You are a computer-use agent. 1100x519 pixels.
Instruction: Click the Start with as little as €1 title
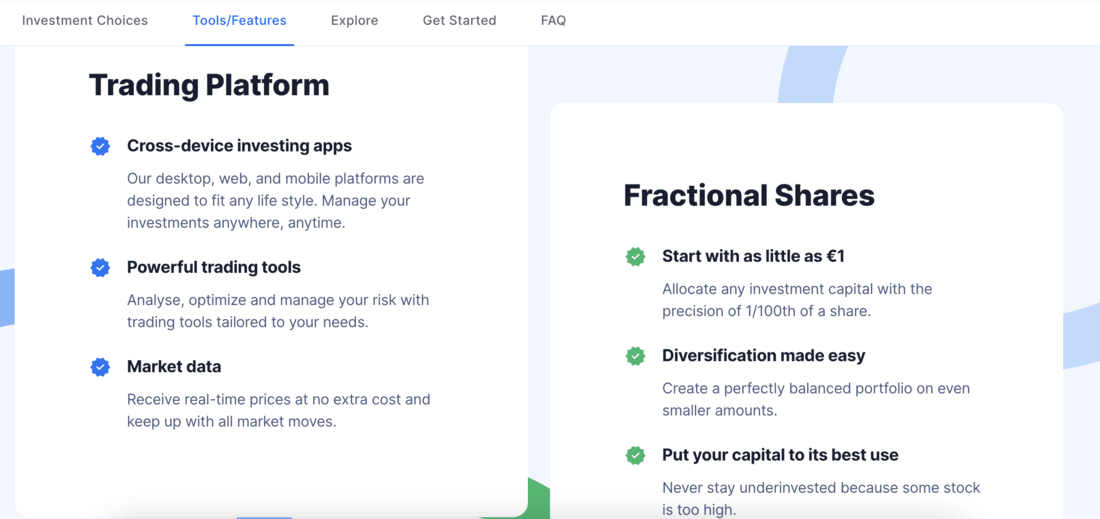[753, 256]
